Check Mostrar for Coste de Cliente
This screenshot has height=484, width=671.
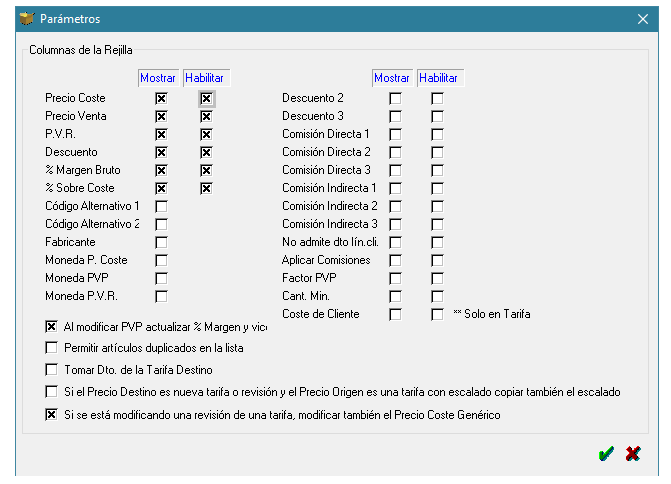395,314
